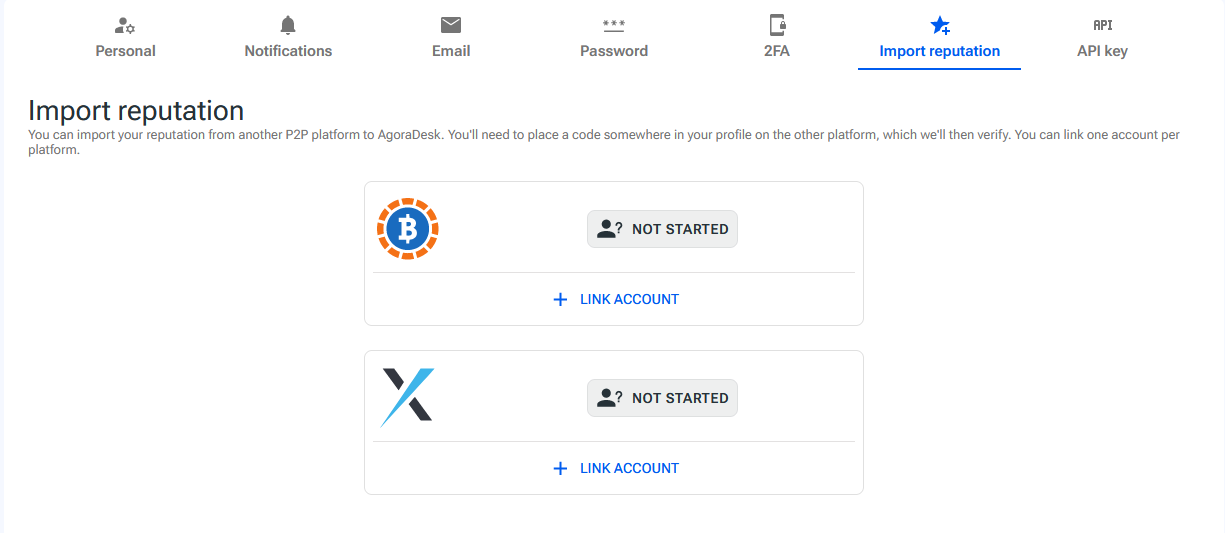Click LINK ACCOUNT in the X logo card
Viewport: 1225px width, 533px height.
click(615, 468)
